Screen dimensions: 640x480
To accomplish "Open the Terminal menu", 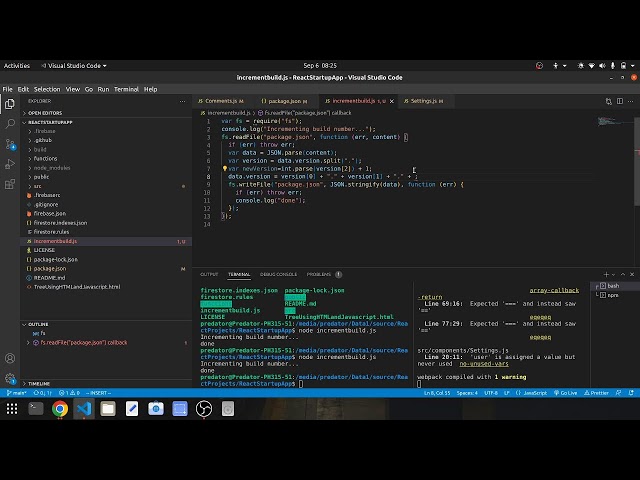I will click(126, 89).
